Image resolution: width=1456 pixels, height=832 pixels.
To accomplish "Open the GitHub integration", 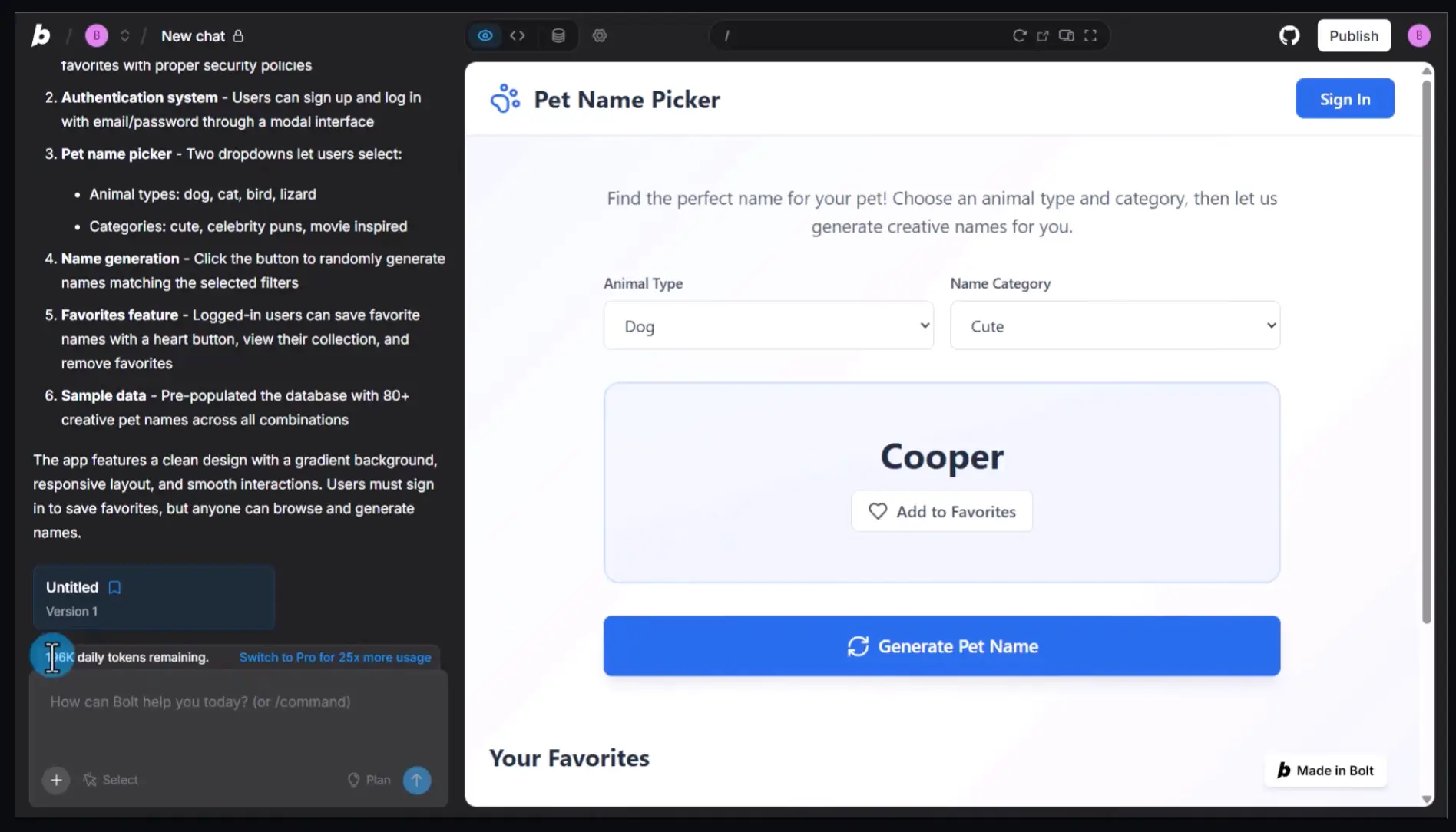I will [1289, 35].
